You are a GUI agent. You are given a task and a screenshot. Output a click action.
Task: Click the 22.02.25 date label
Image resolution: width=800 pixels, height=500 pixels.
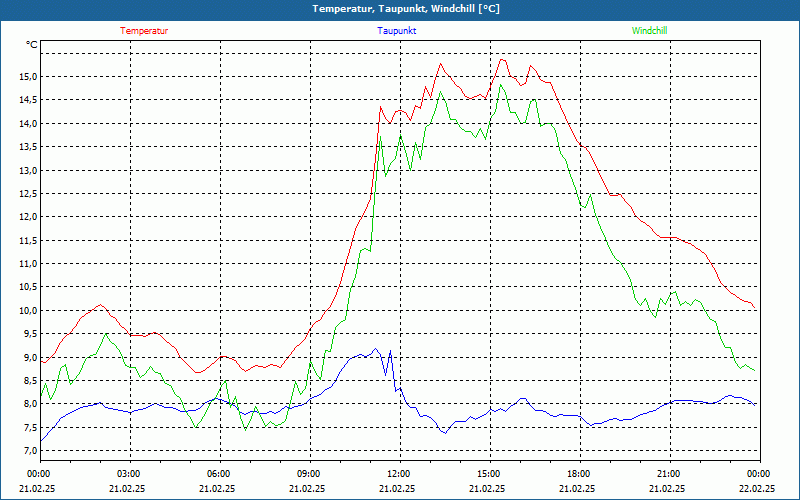(x=757, y=489)
